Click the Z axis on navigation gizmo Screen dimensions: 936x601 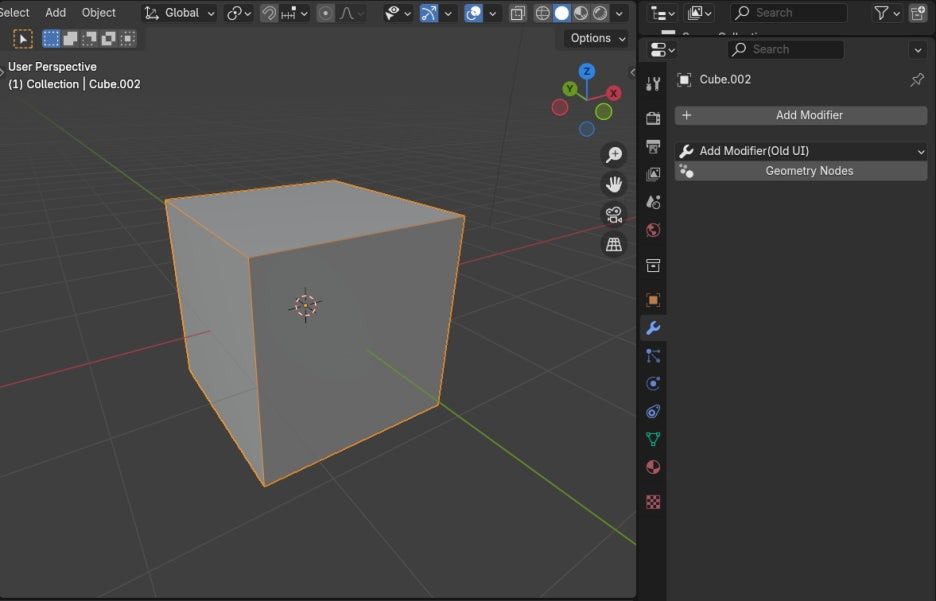587,72
